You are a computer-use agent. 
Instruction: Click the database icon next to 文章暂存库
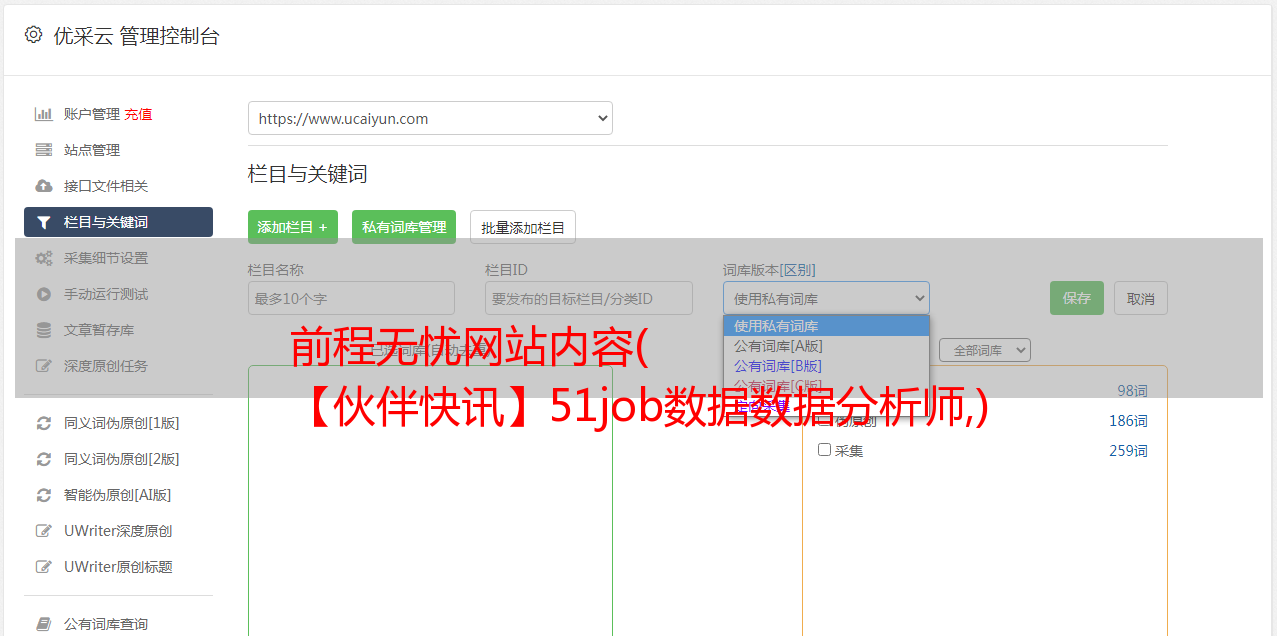[x=44, y=330]
